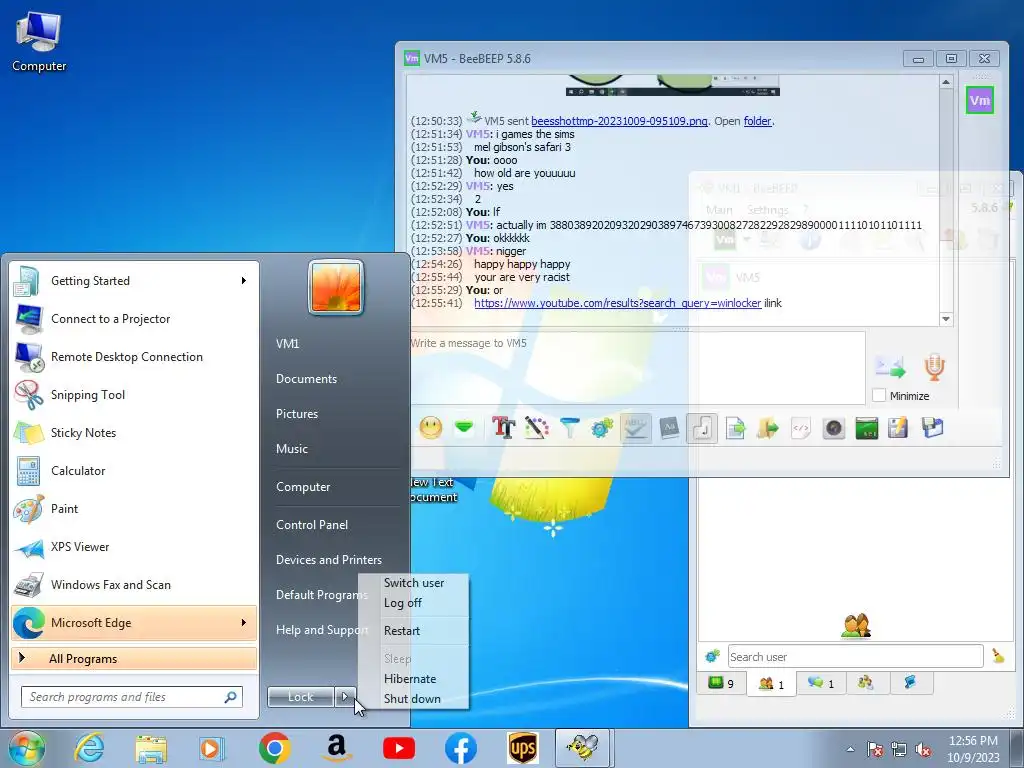Select Shut down from the power menu
1024x768 pixels.
click(x=412, y=699)
